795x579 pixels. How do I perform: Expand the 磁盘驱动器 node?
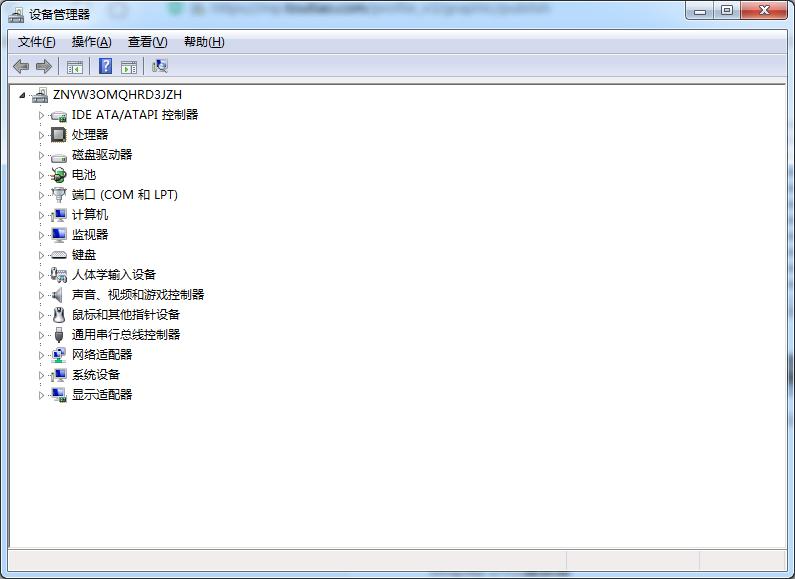coord(41,155)
